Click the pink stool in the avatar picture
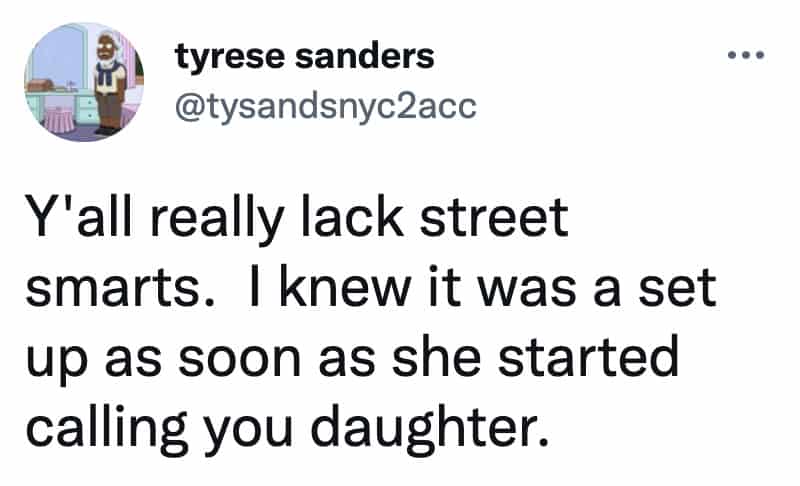 coord(60,120)
